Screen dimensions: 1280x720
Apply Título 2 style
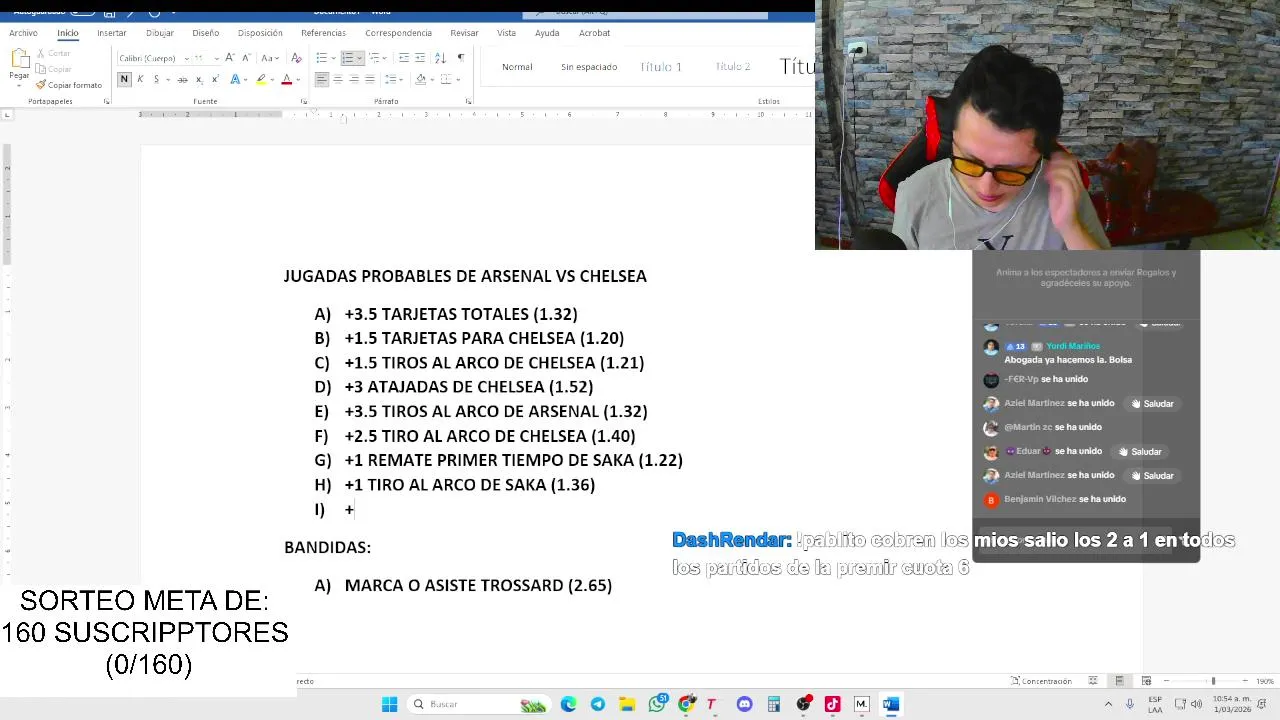pyautogui.click(x=733, y=67)
